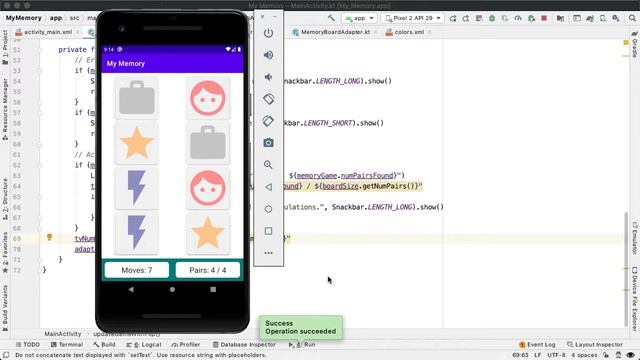Image resolution: width=640 pixels, height=360 pixels.
Task: Click the emulator back triangle icon
Action: coord(268,187)
